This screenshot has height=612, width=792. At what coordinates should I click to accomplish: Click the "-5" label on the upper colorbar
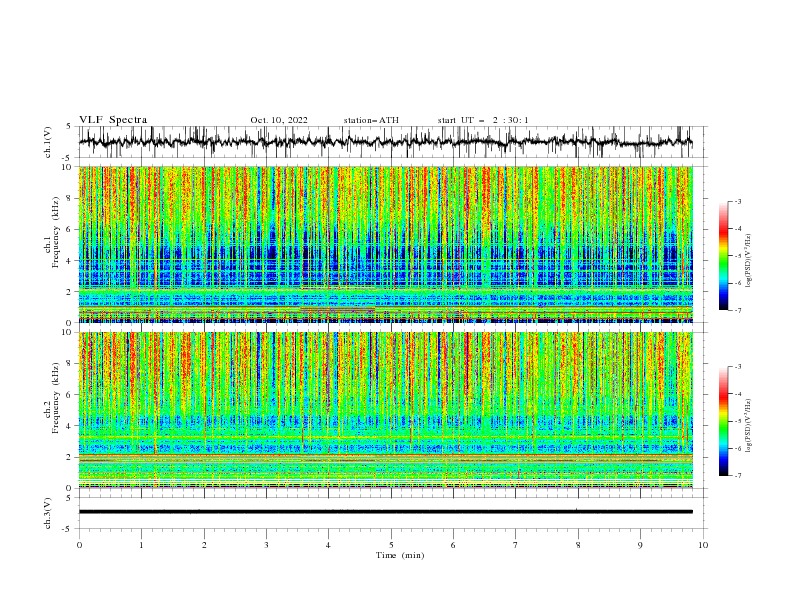tap(738, 256)
